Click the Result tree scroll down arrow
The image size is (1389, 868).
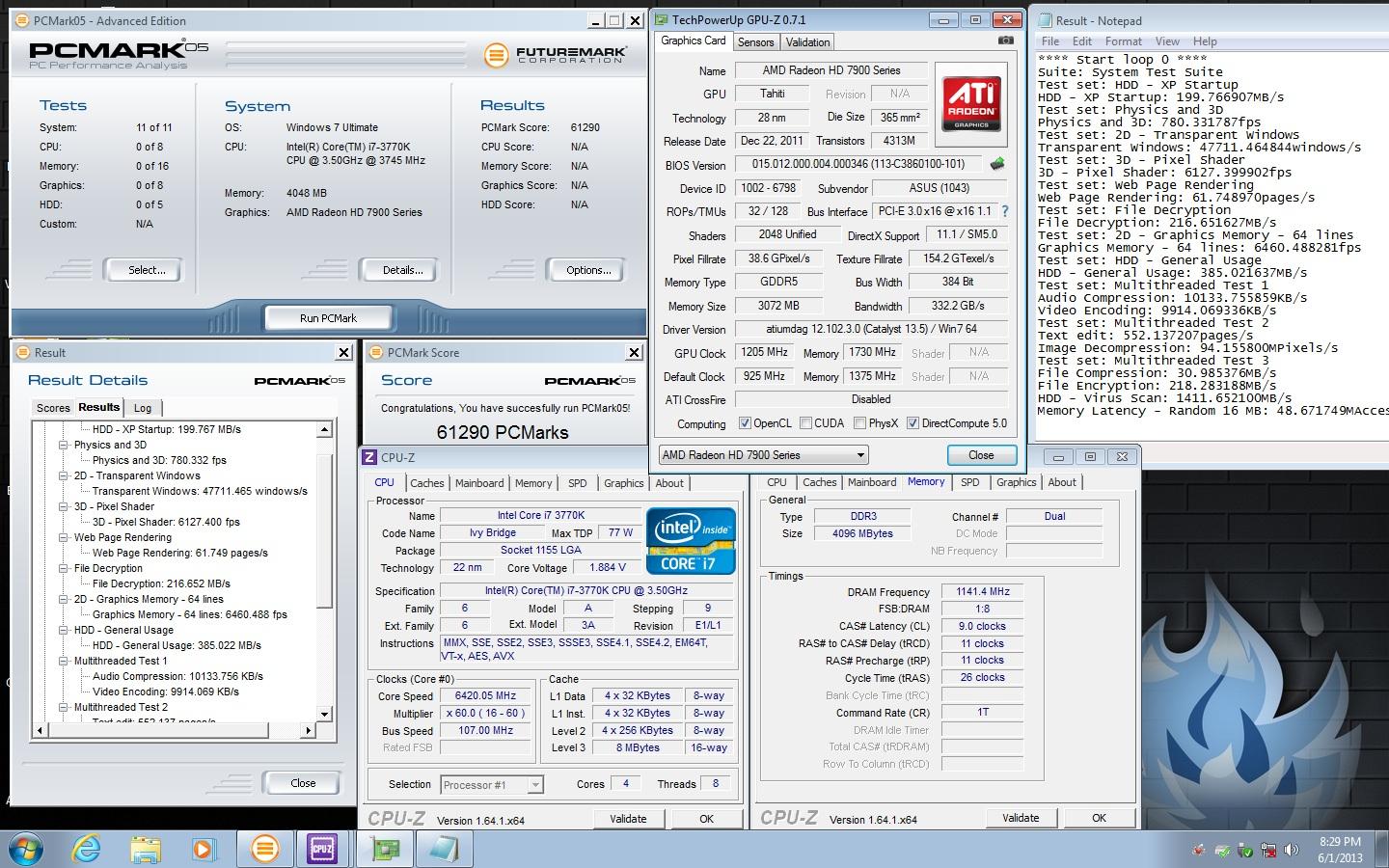click(x=325, y=715)
